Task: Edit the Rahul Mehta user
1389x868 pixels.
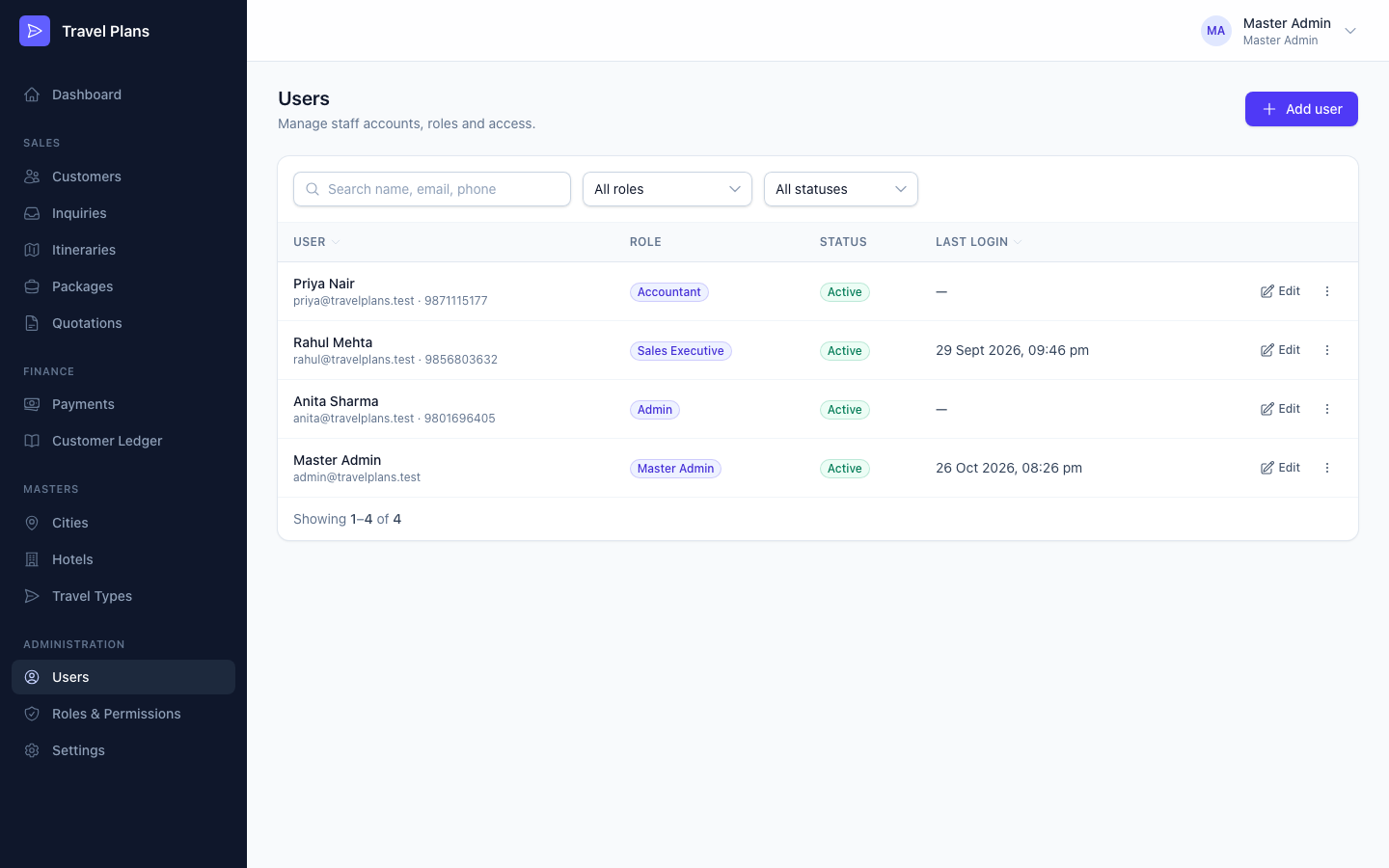Action: 1280,350
